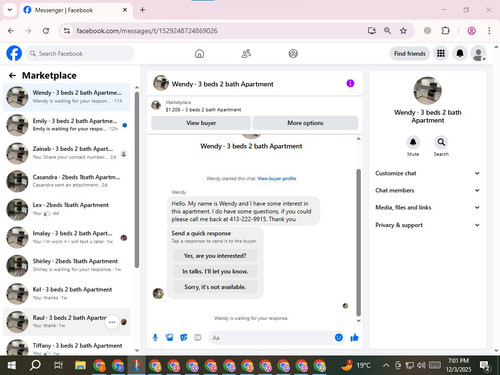Expand Chat members section
The height and width of the screenshot is (375, 500).
[x=428, y=190]
